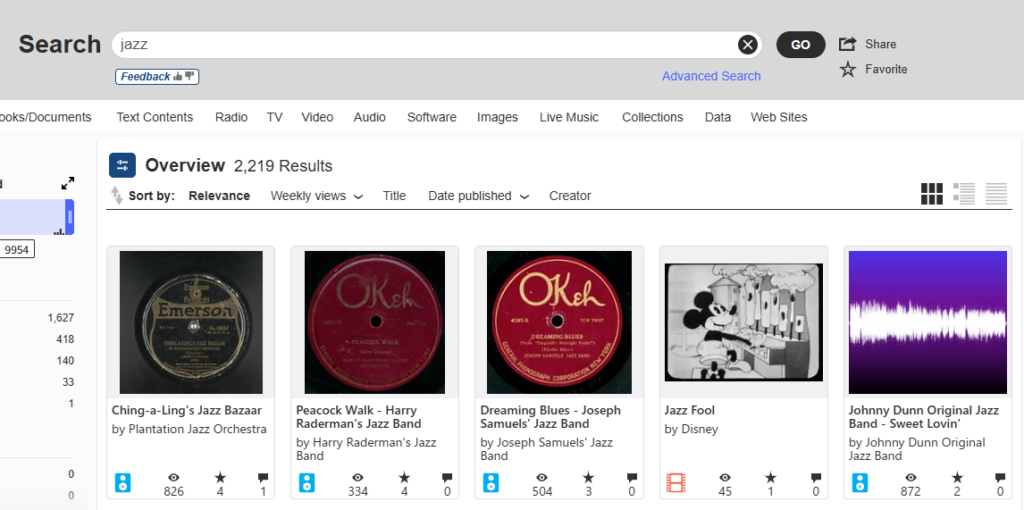Sort results by Title
1024x510 pixels.
click(394, 196)
